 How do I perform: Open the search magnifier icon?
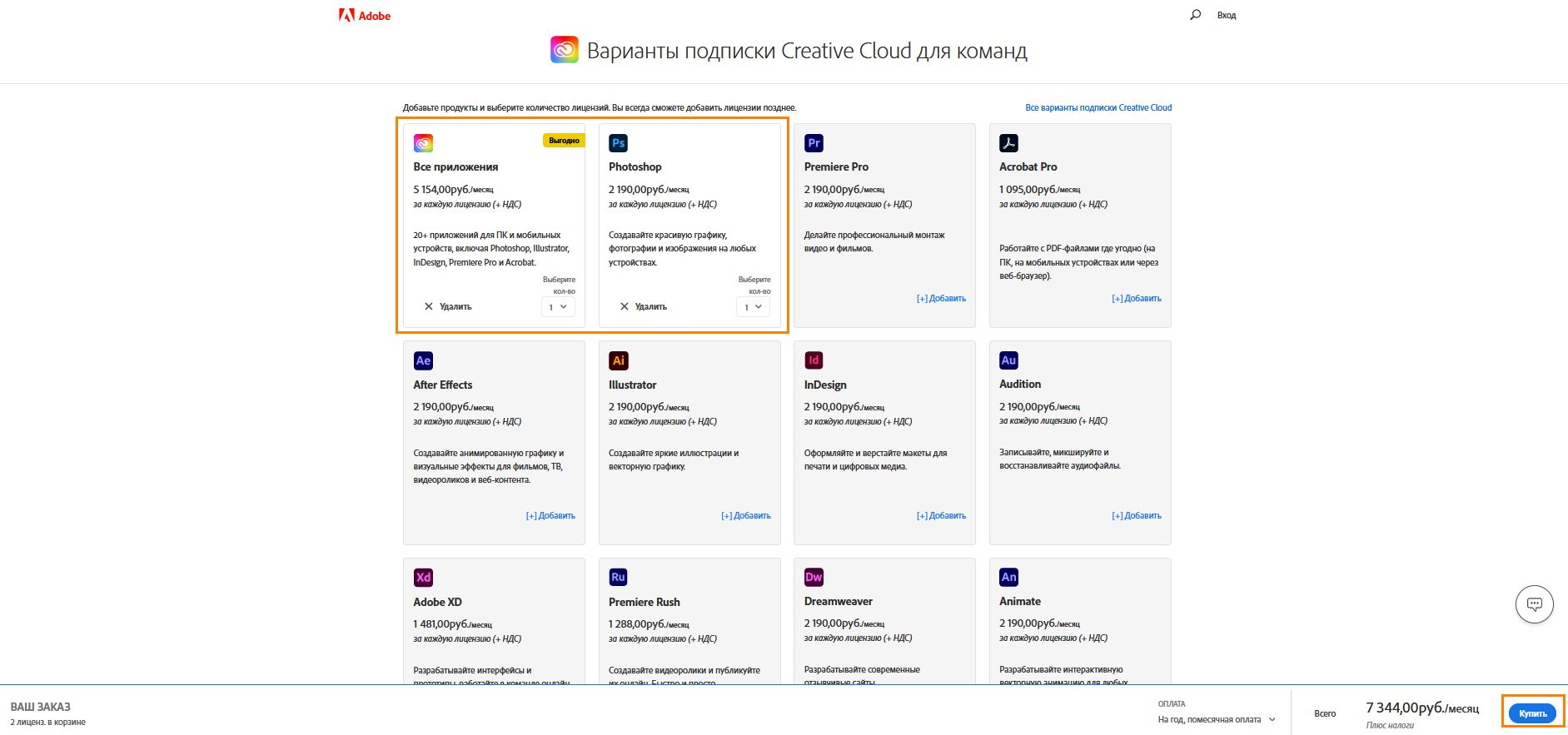coord(1196,15)
